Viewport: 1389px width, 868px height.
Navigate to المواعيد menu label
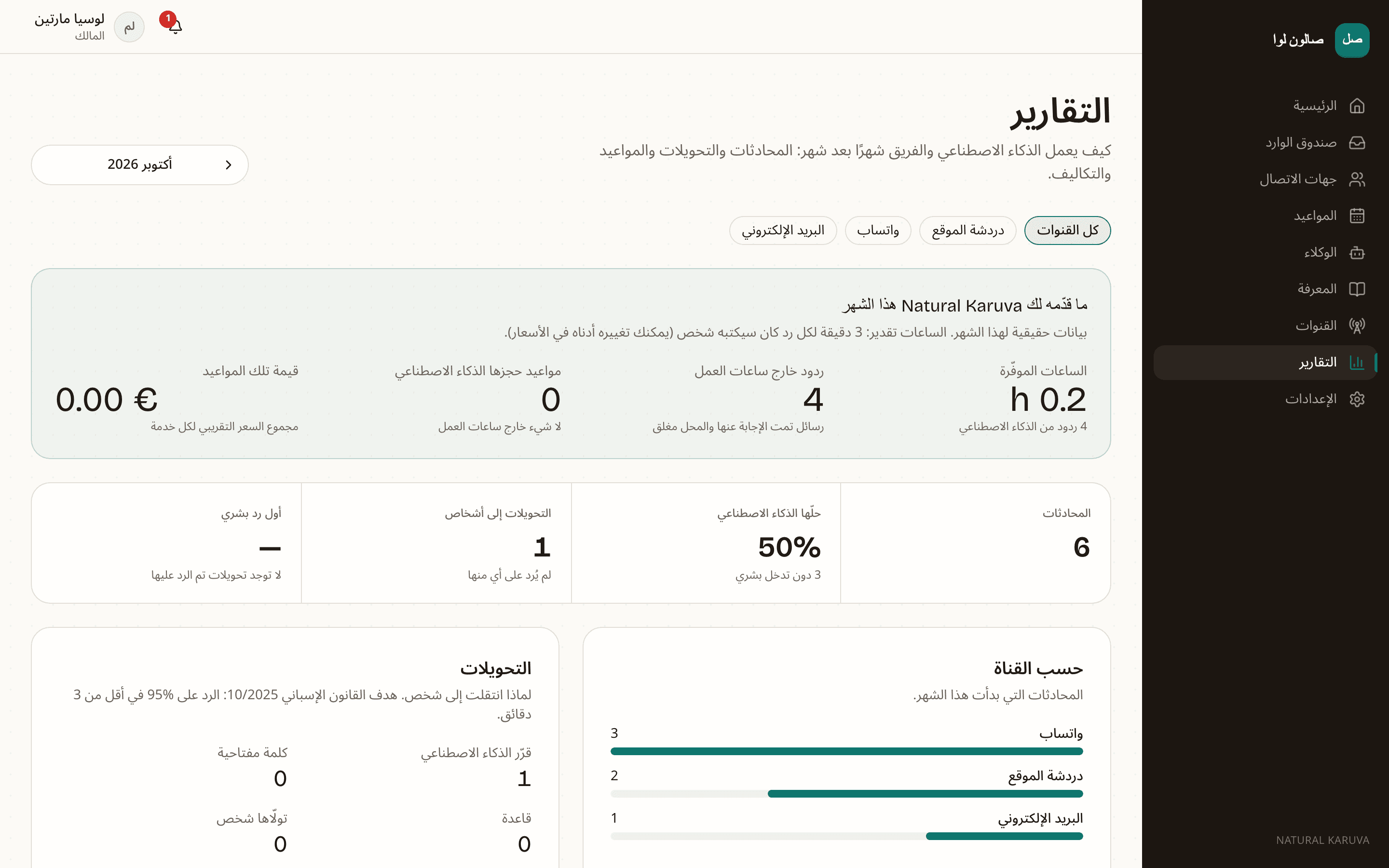click(x=1315, y=216)
